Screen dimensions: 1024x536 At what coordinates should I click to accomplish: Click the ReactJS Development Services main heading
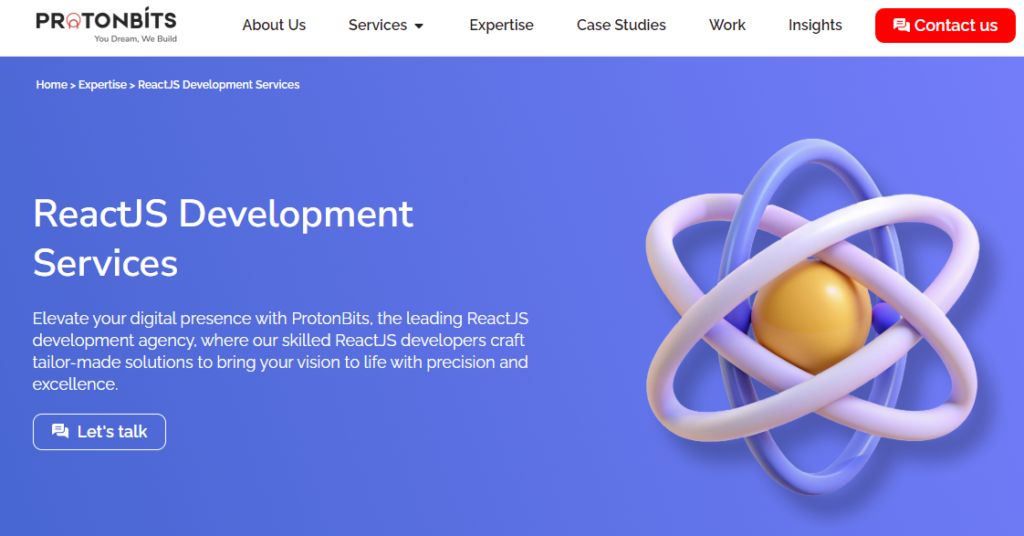click(x=222, y=238)
